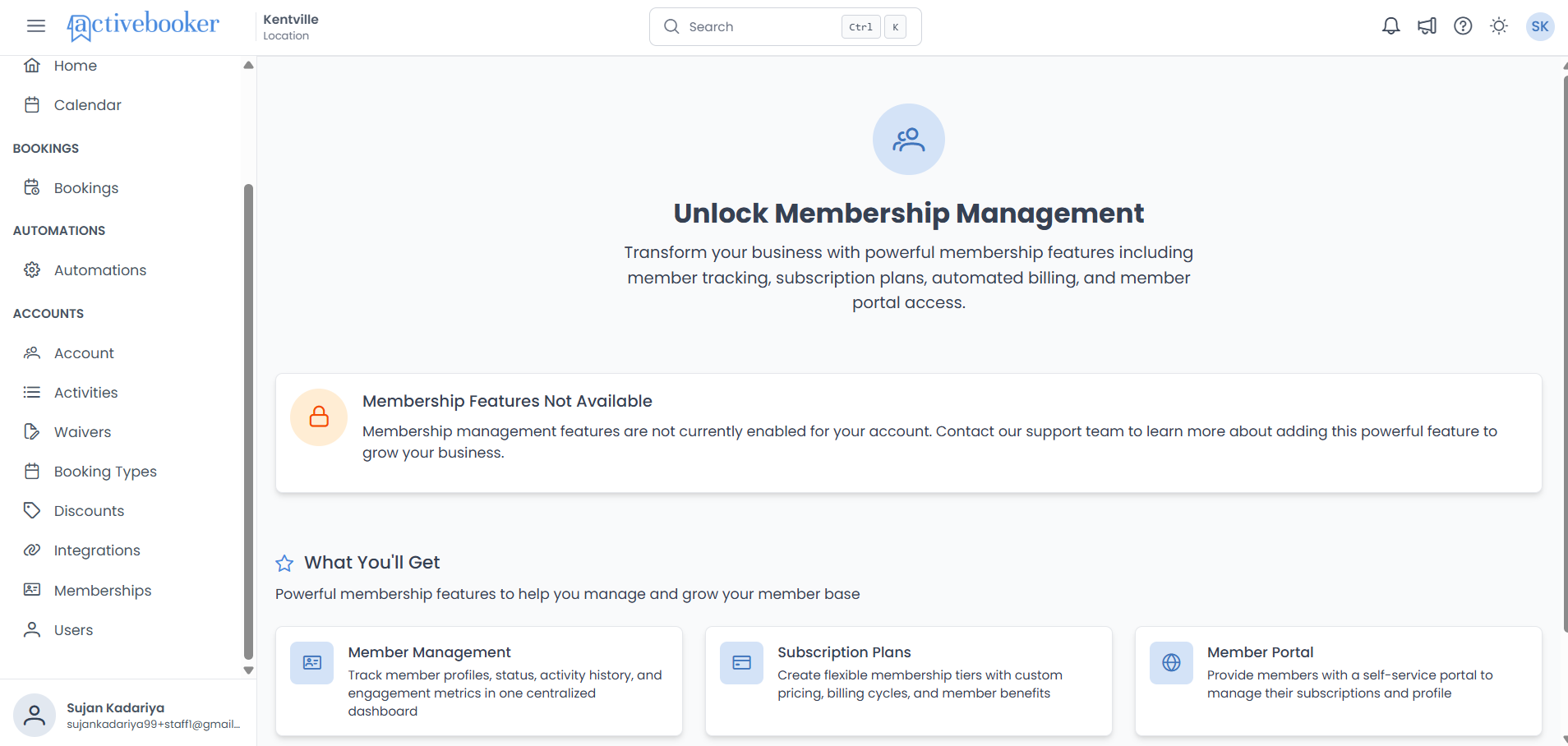Toggle the hamburger sidebar menu

(36, 26)
